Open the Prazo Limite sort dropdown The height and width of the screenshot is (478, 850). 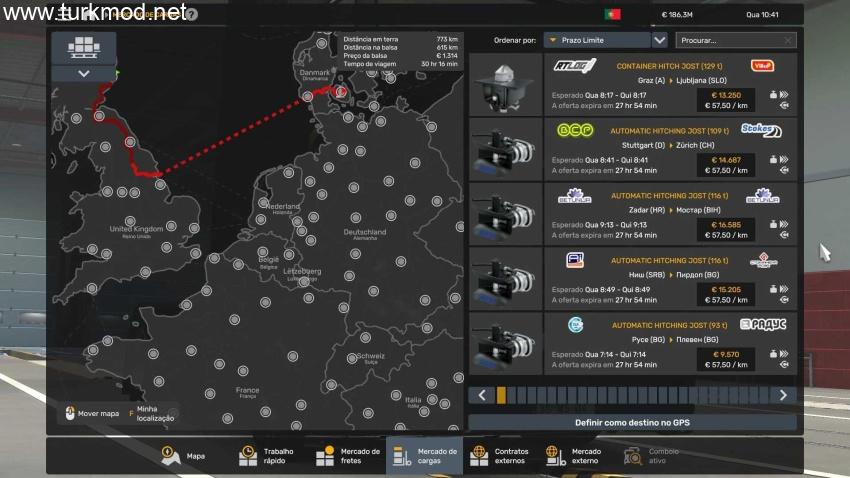coord(597,40)
